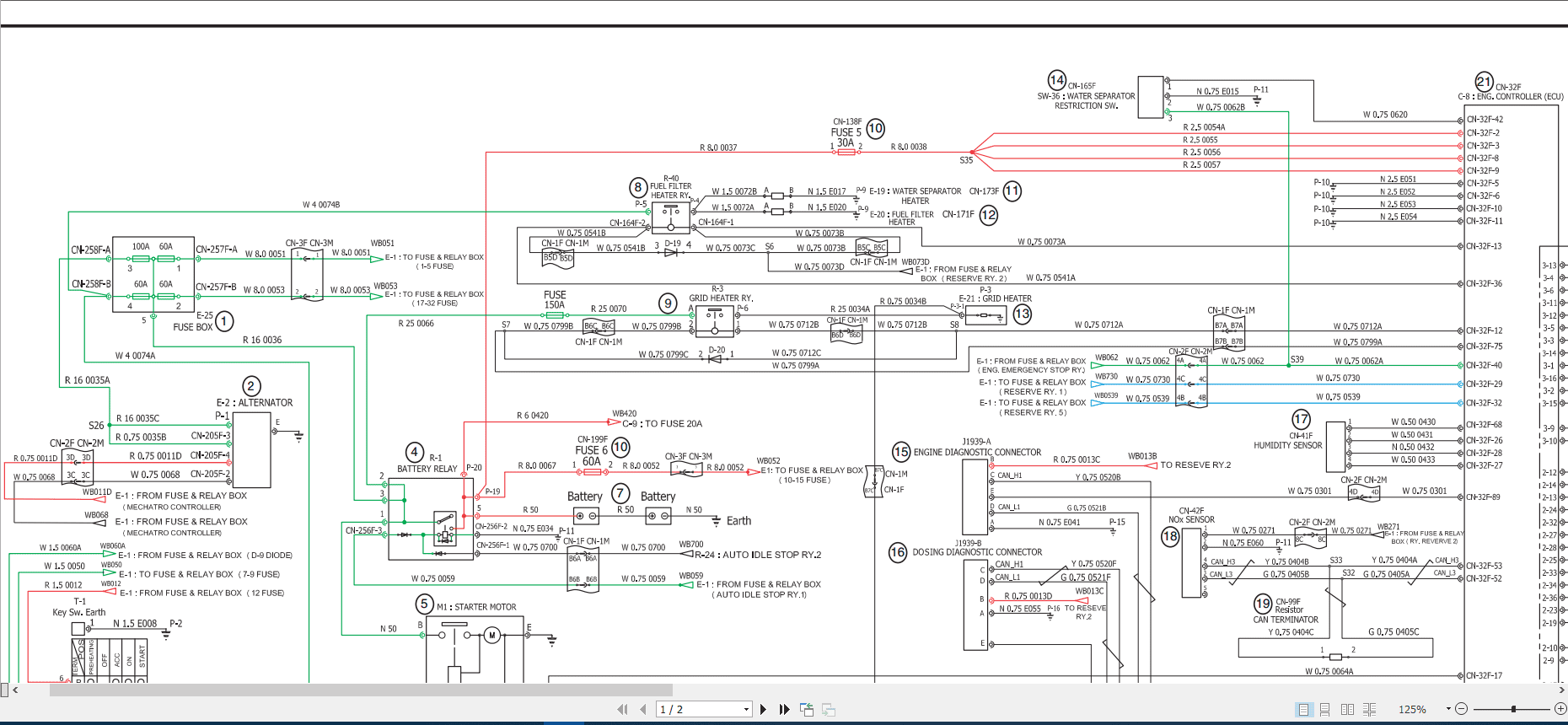
Task: Click the R 6 0420 wire label
Action: click(x=533, y=416)
